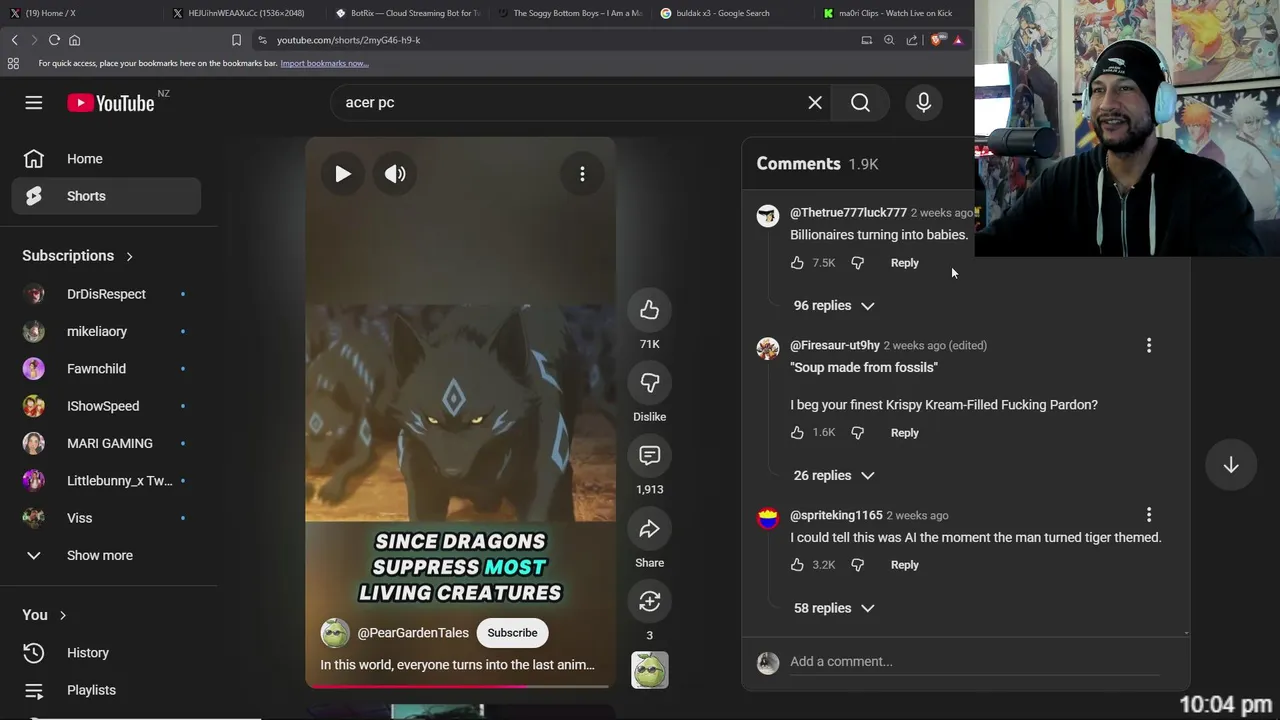1280x720 pixels.
Task: Open Playlists in the sidebar
Action: tap(106, 690)
